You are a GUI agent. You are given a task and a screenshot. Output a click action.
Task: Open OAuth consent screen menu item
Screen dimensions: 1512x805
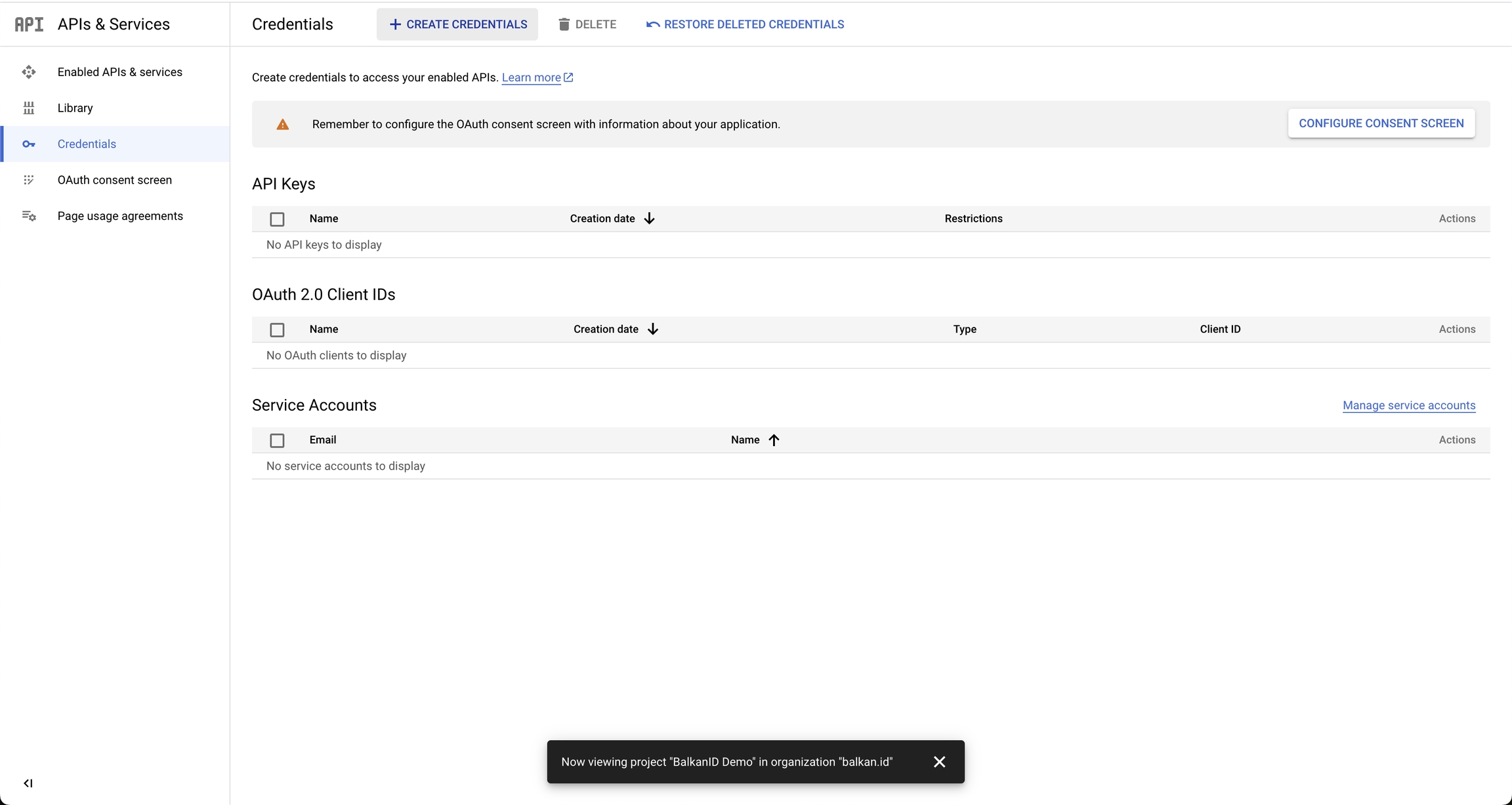click(x=115, y=180)
